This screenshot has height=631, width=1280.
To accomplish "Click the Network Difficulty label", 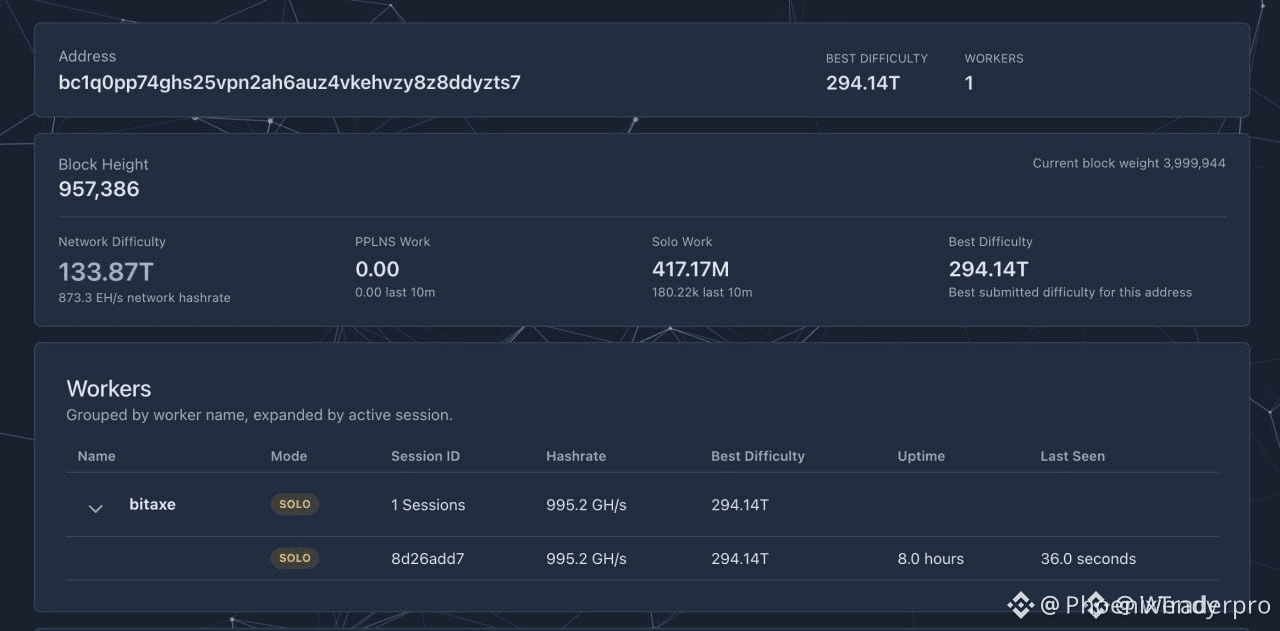I will click(112, 242).
